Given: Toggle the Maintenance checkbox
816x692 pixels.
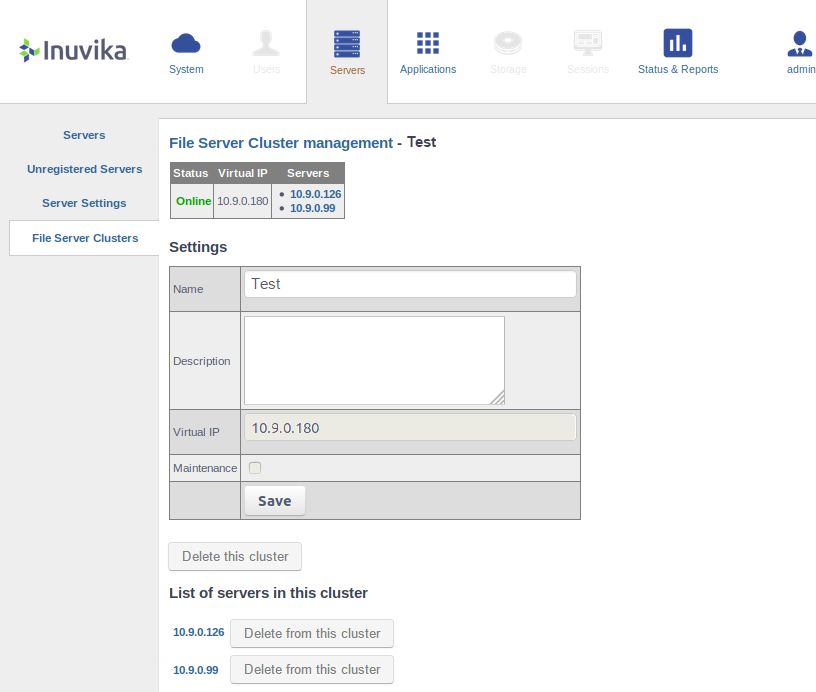Looking at the screenshot, I should [255, 468].
